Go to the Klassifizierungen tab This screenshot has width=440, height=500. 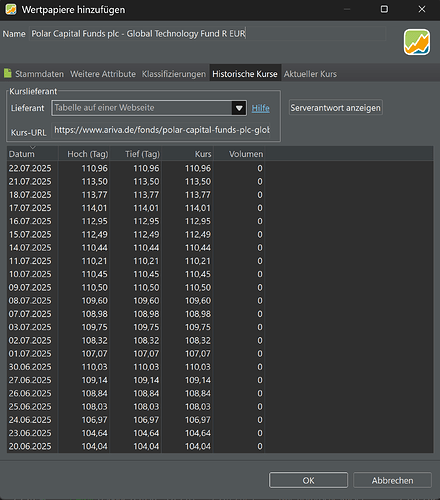click(174, 74)
